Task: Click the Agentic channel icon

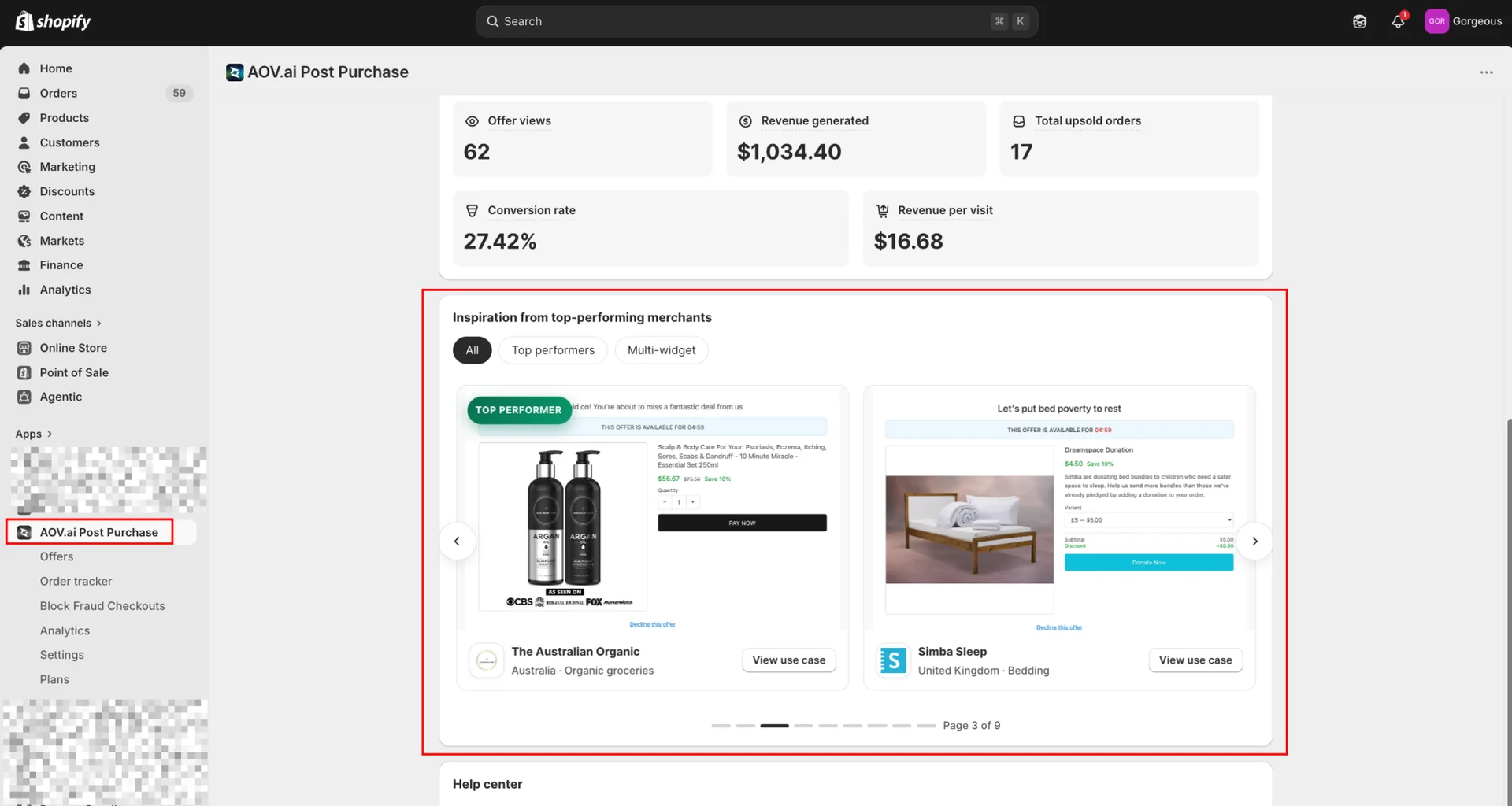Action: [24, 397]
